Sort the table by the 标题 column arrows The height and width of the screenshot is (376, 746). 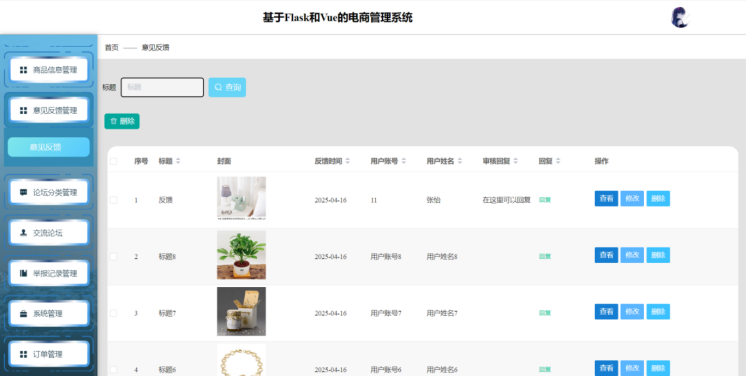pos(178,161)
